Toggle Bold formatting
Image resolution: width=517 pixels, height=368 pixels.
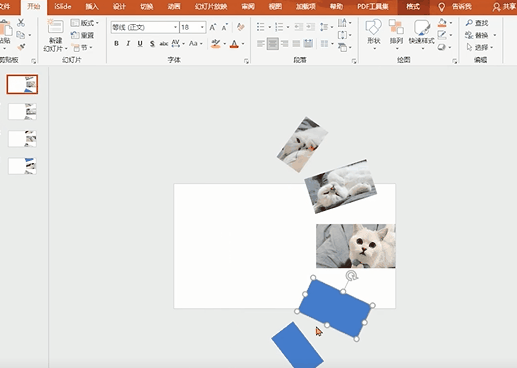116,43
